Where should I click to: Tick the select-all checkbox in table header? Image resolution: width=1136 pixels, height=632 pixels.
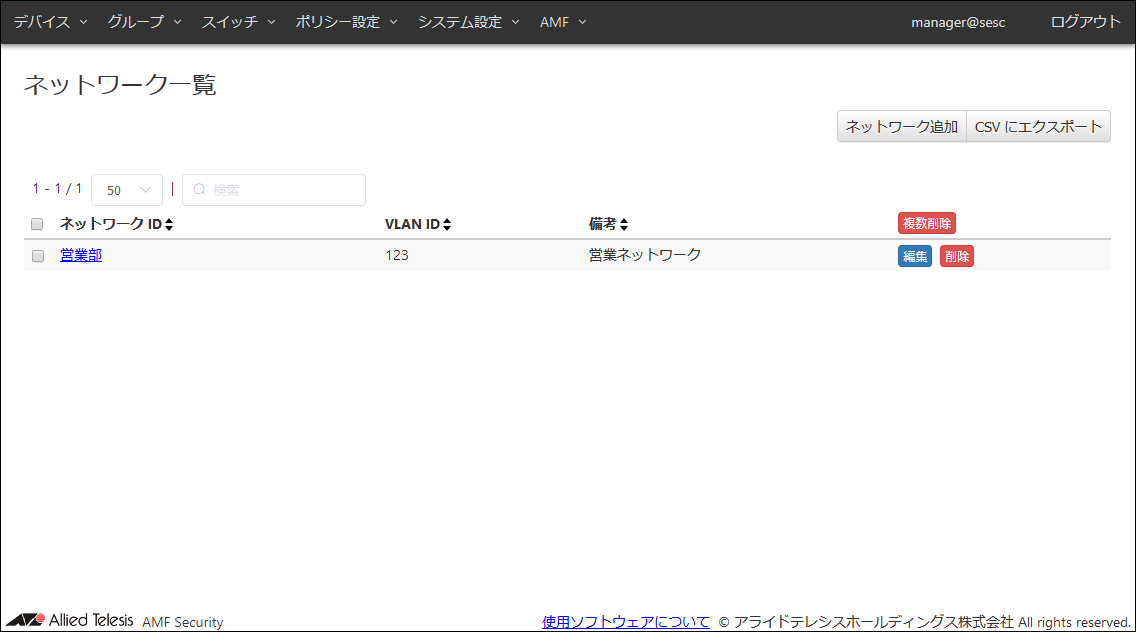point(38,224)
